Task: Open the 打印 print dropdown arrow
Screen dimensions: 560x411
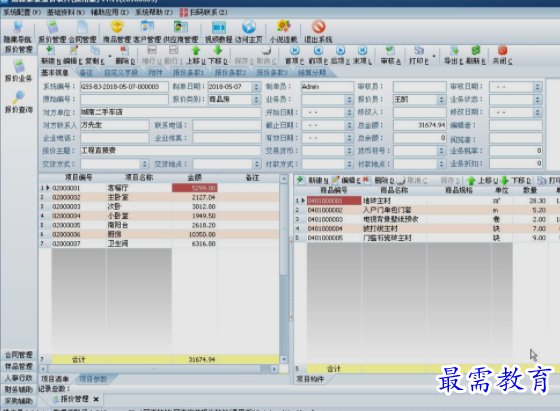Action: coord(434,56)
